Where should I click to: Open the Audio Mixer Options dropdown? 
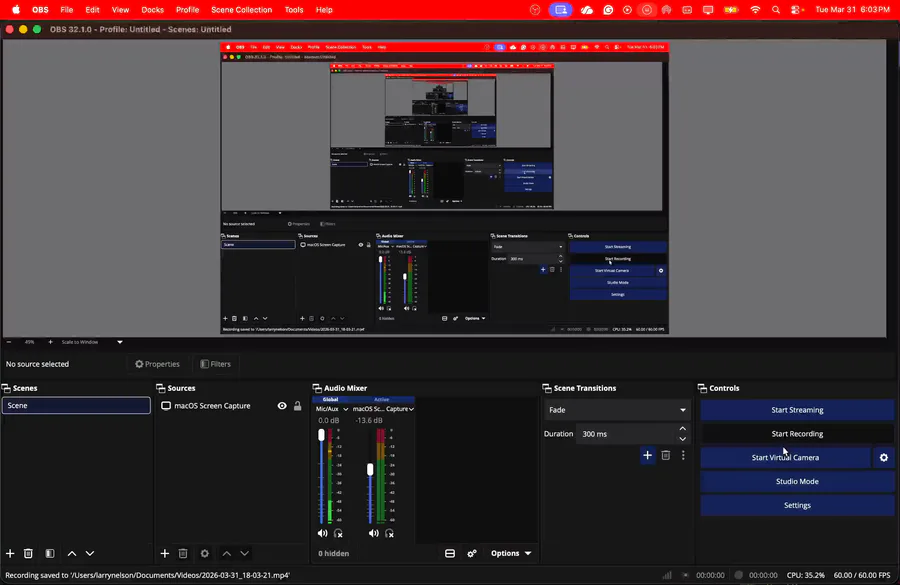coord(511,553)
